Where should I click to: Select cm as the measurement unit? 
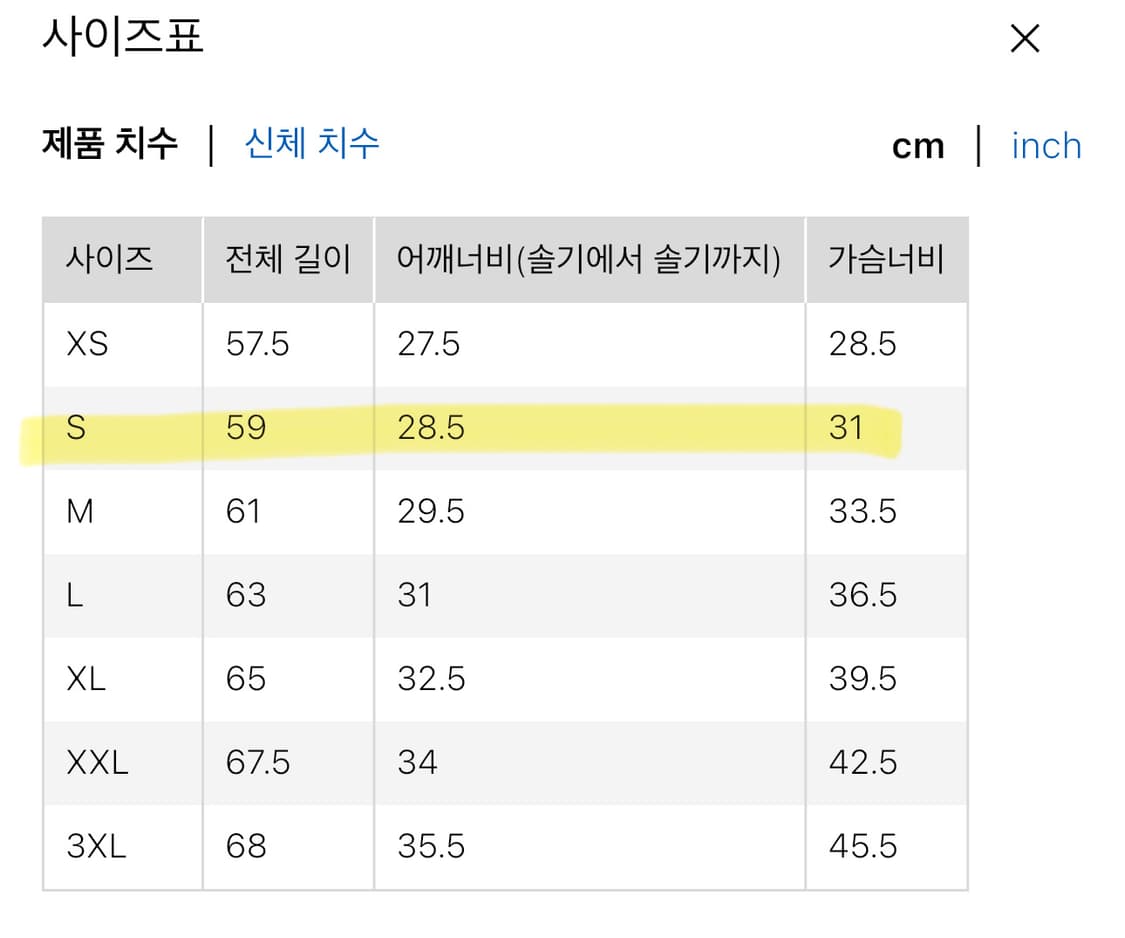(x=918, y=146)
